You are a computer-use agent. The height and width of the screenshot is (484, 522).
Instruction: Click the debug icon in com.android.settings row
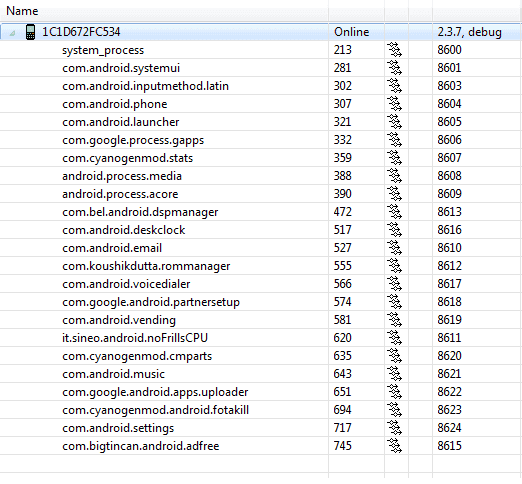click(x=395, y=428)
